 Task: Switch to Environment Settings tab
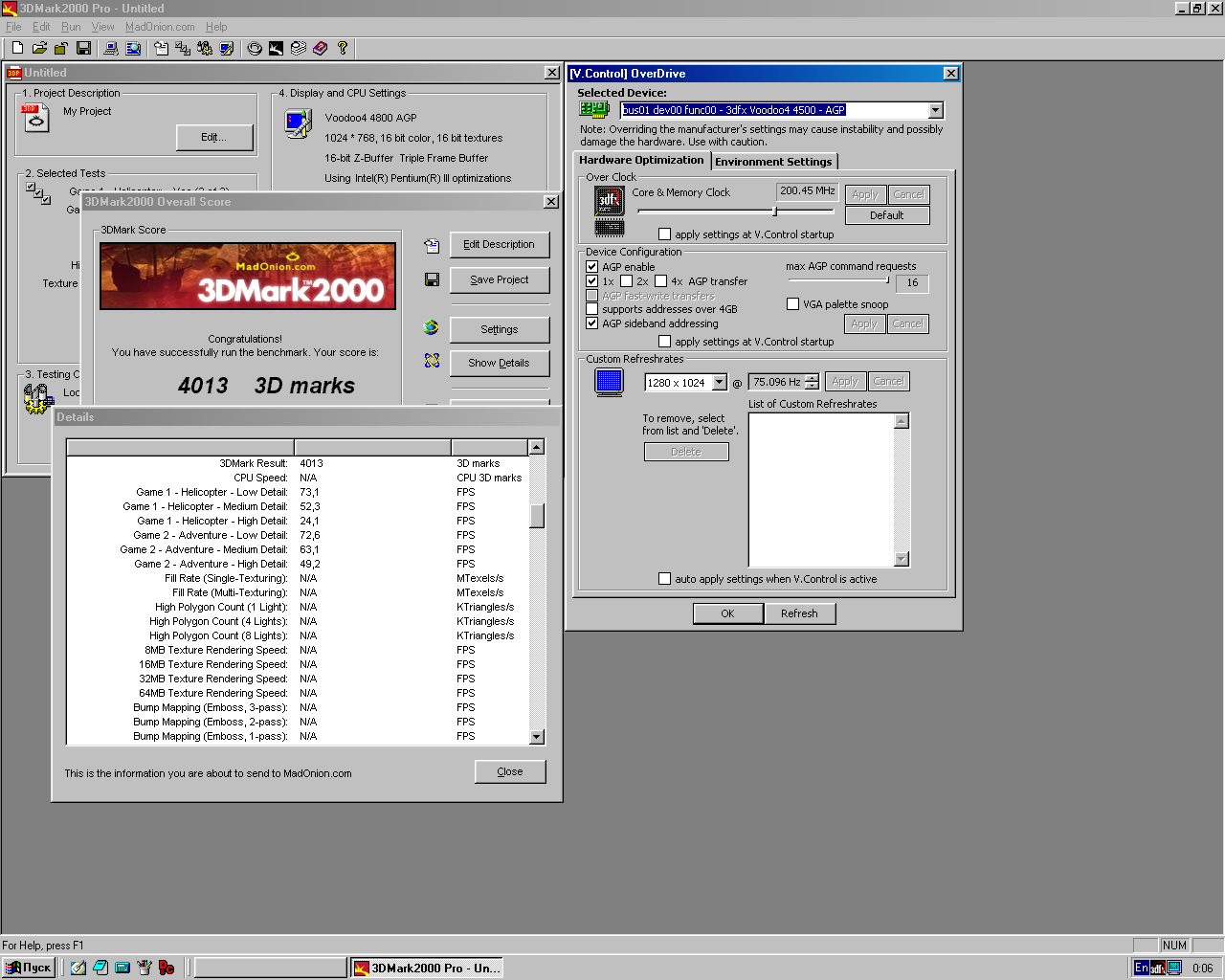click(x=773, y=162)
